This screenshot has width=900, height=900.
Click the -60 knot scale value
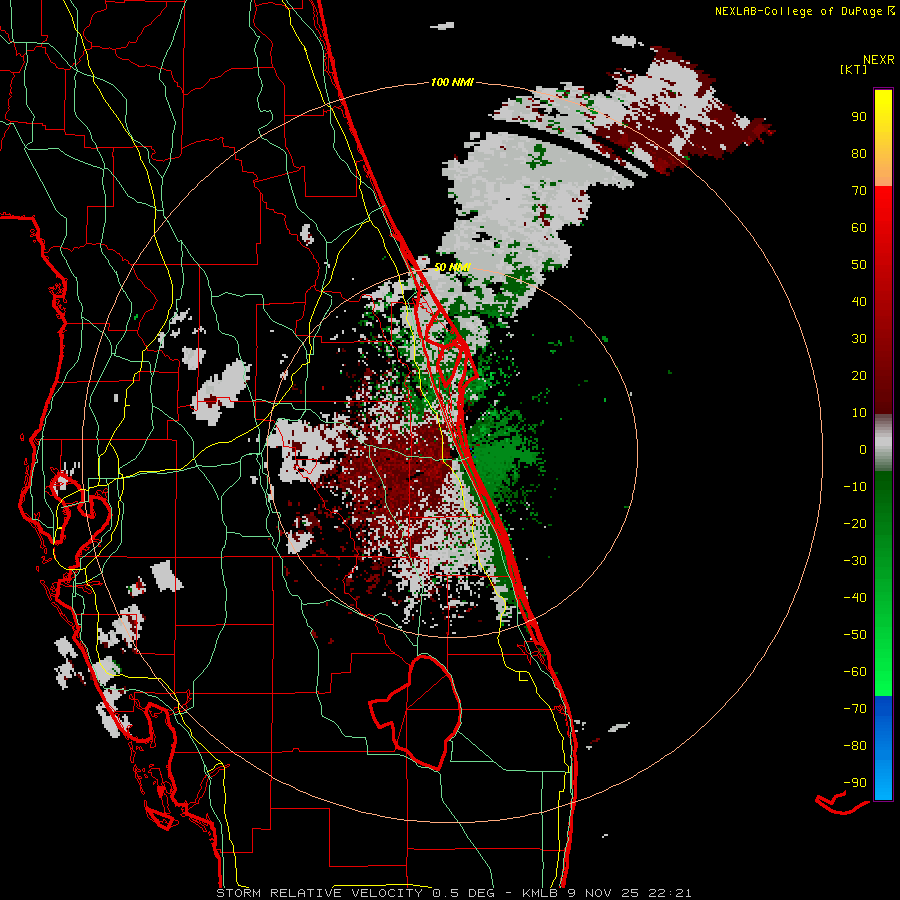(855, 672)
